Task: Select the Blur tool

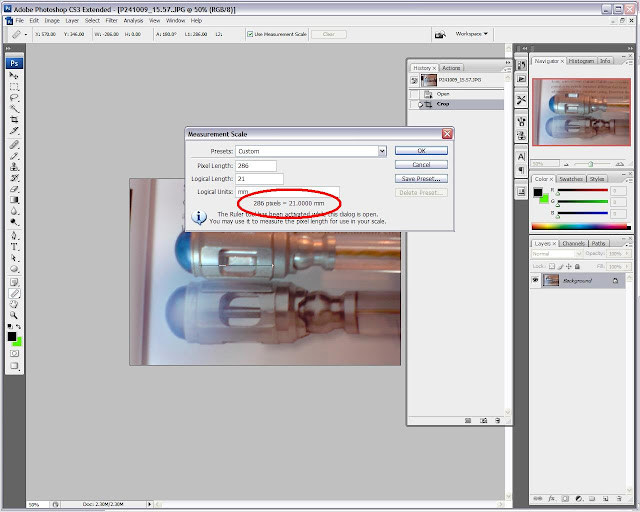Action: point(14,211)
